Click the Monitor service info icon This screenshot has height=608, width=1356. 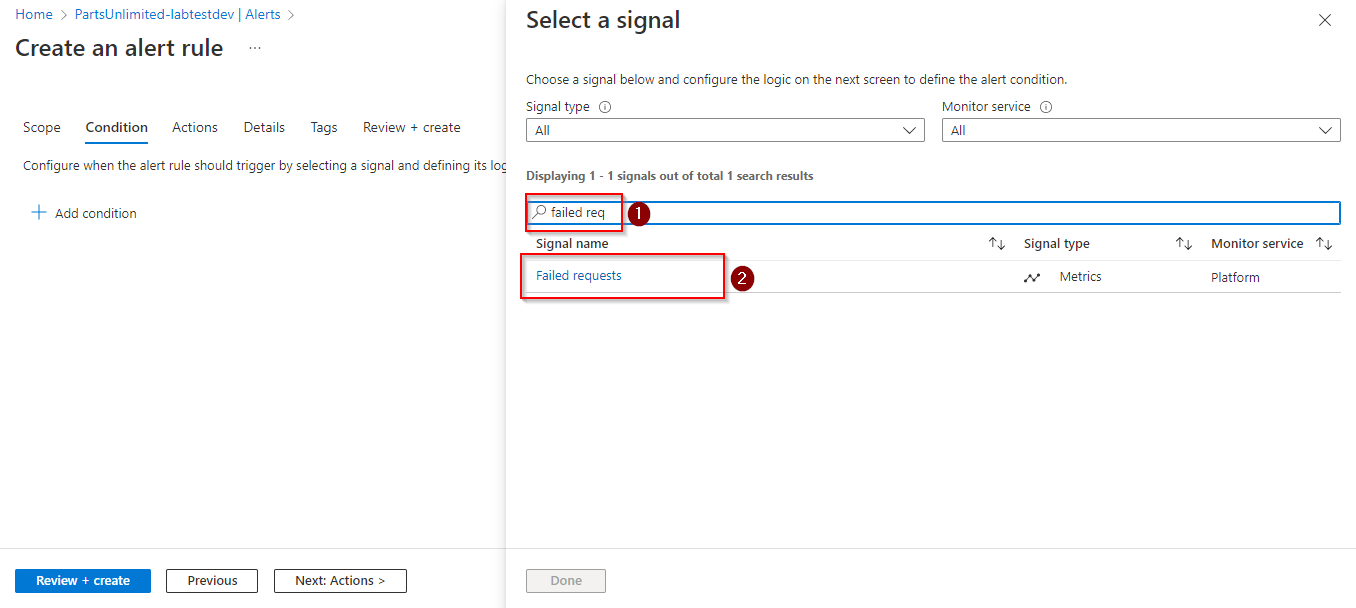pyautogui.click(x=1047, y=107)
